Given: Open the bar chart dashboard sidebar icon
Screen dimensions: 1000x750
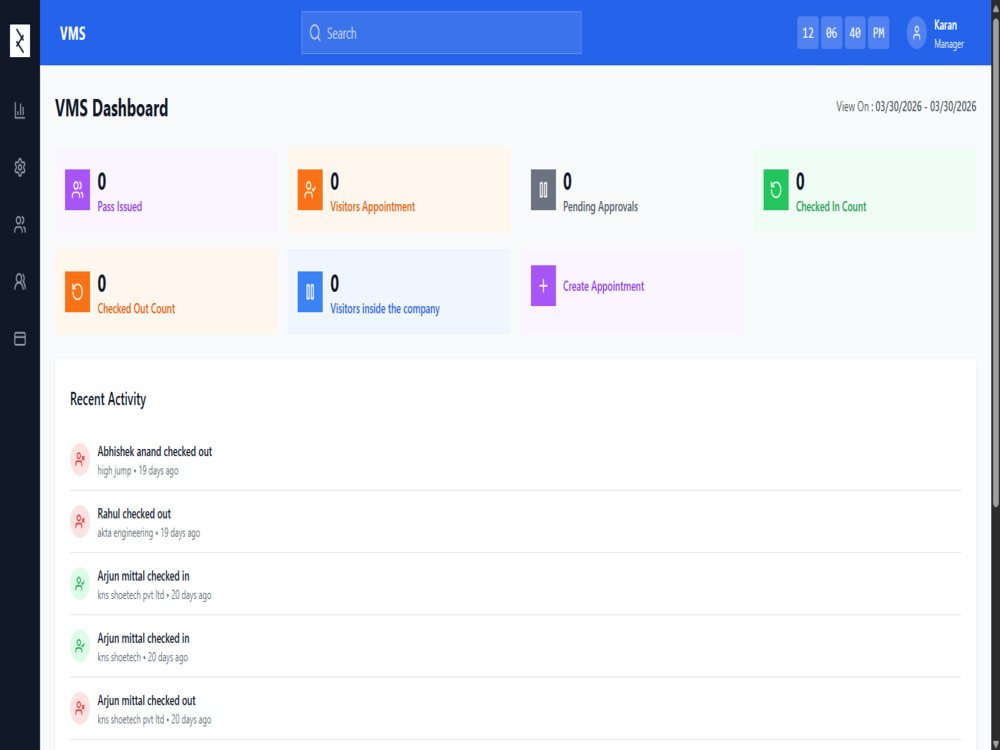Looking at the screenshot, I should coord(20,110).
